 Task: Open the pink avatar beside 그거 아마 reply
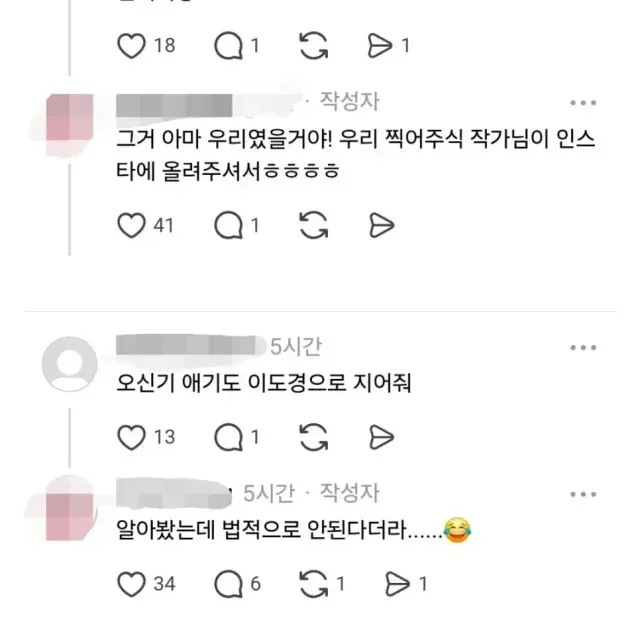[70, 119]
